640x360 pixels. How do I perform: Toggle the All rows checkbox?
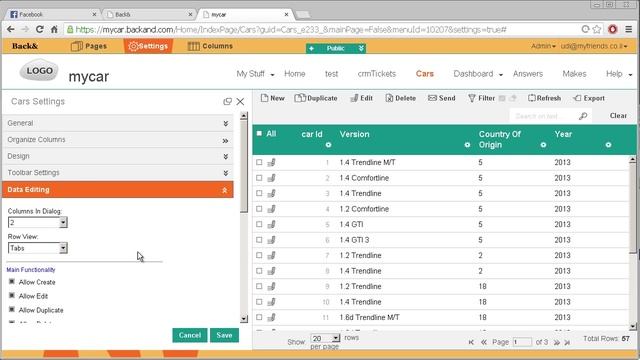coord(259,133)
